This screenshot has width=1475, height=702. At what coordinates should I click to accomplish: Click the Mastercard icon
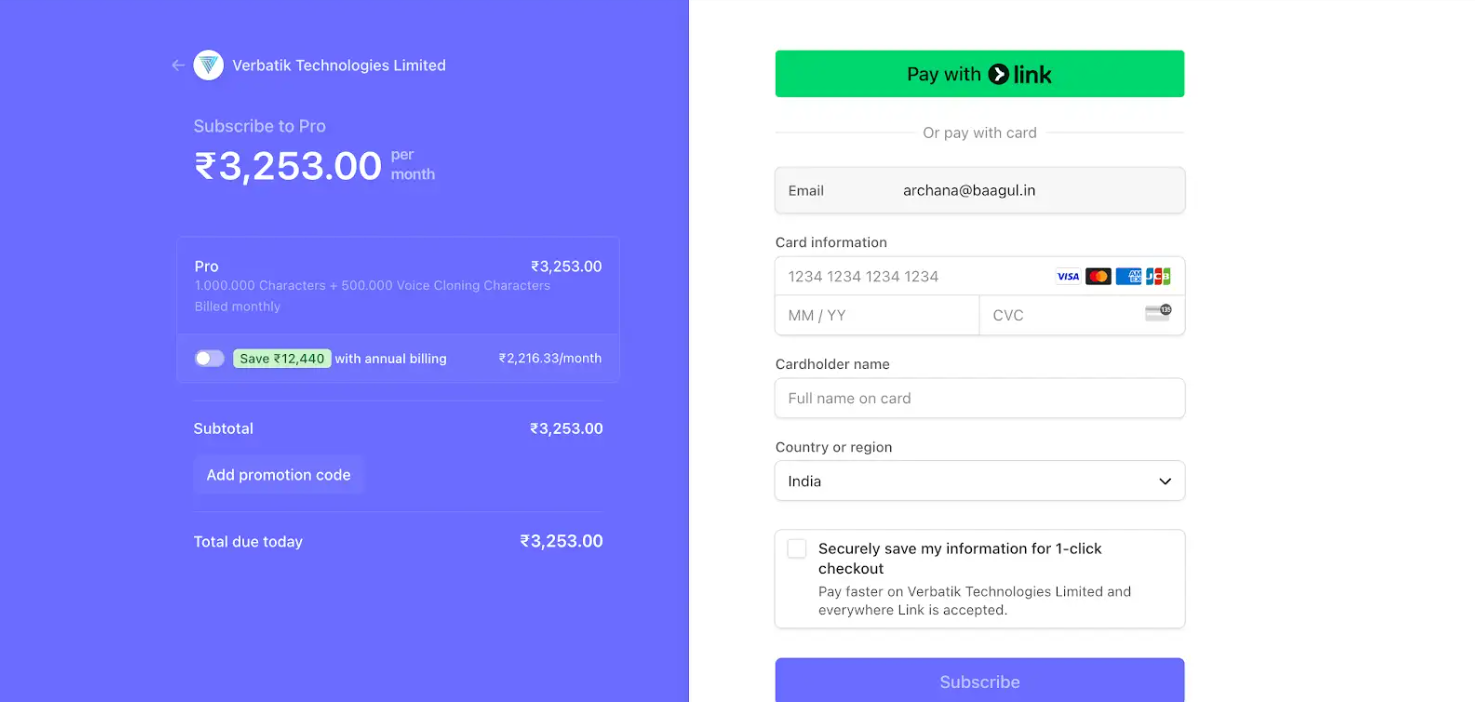point(1098,276)
